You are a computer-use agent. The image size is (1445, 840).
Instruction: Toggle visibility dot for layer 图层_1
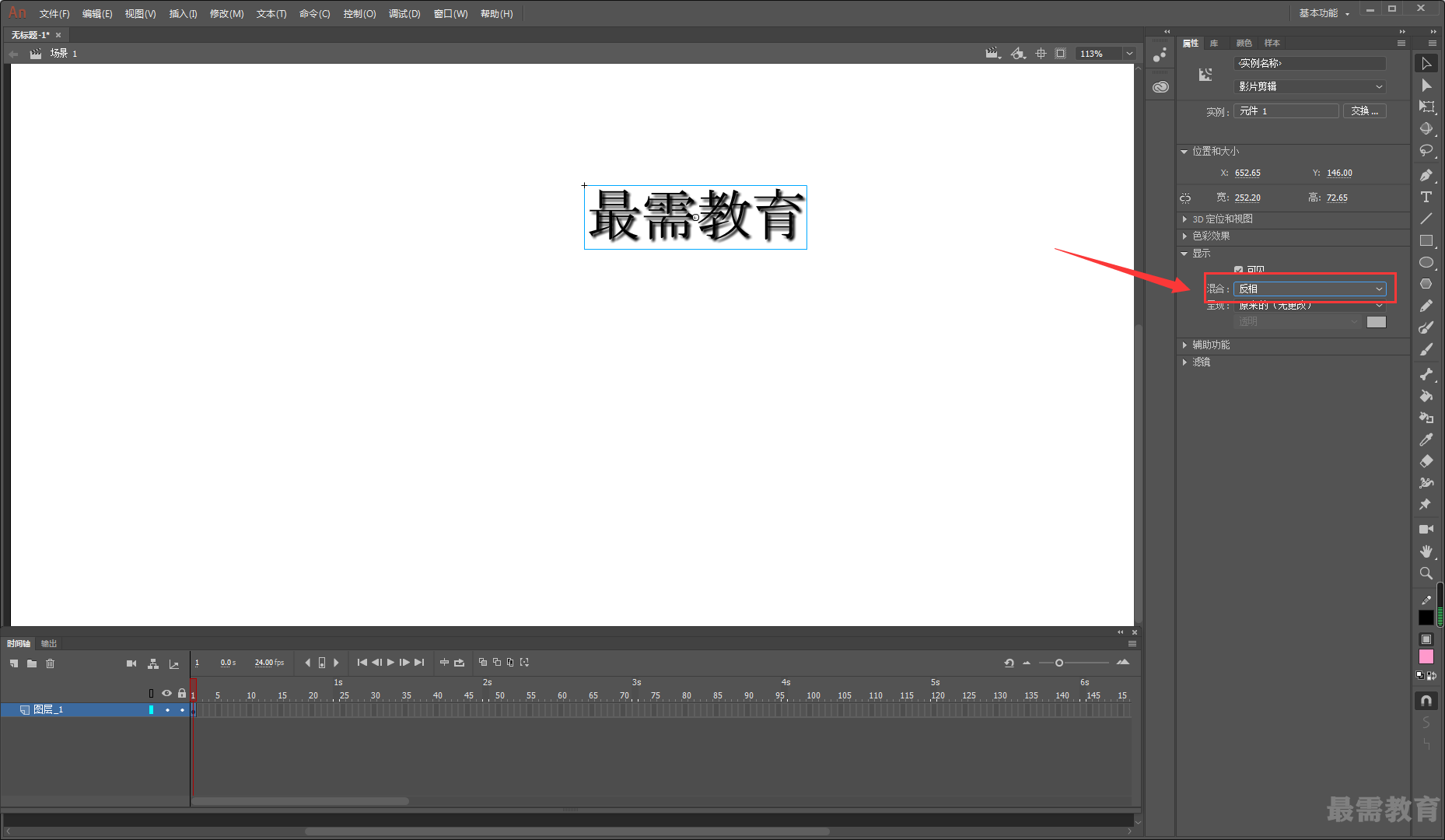[x=167, y=710]
